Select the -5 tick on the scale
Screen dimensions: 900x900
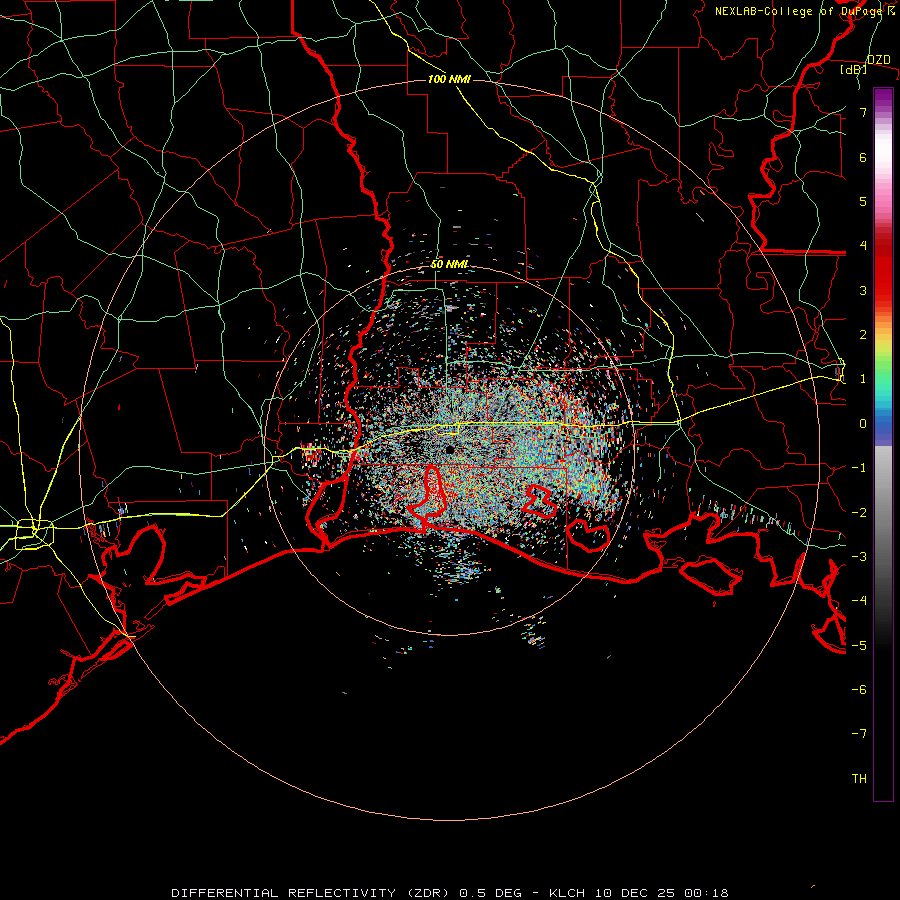click(859, 645)
